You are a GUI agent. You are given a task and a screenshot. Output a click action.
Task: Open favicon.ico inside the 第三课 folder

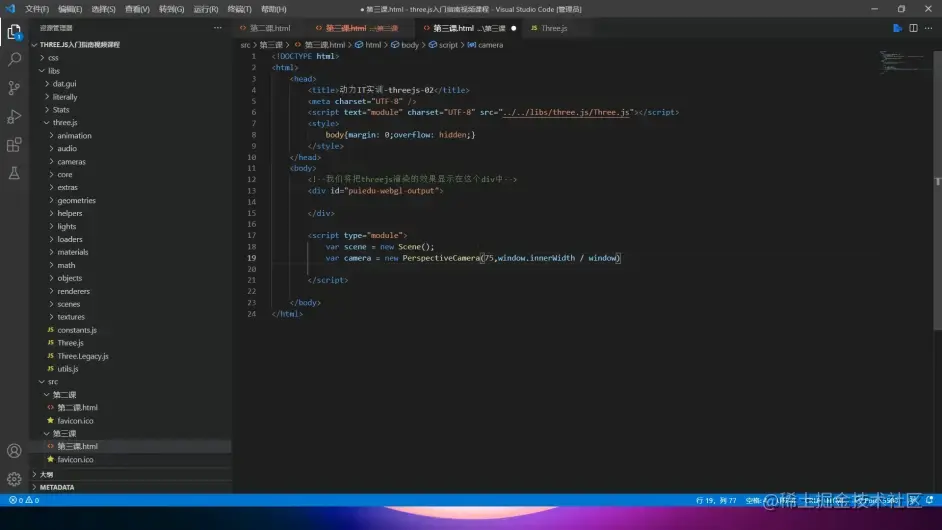click(x=75, y=459)
